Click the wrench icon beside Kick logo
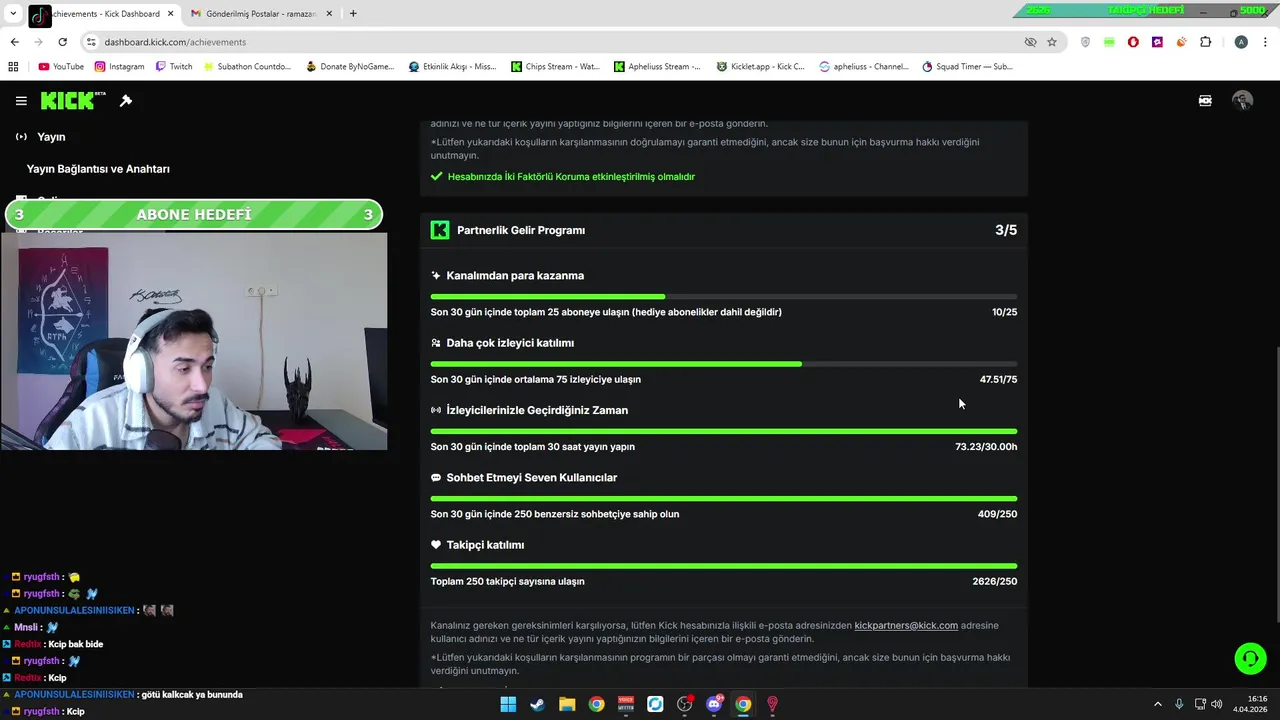1280x720 pixels. 126,101
